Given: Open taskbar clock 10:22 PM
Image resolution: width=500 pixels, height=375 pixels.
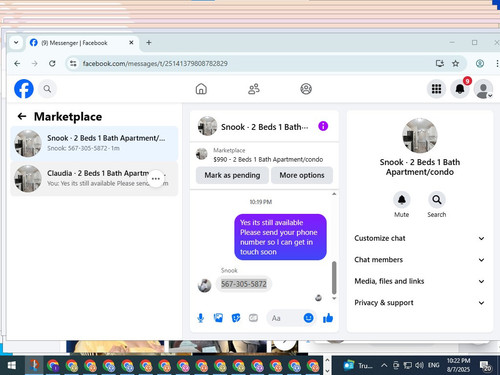Looking at the screenshot, I should [x=458, y=365].
